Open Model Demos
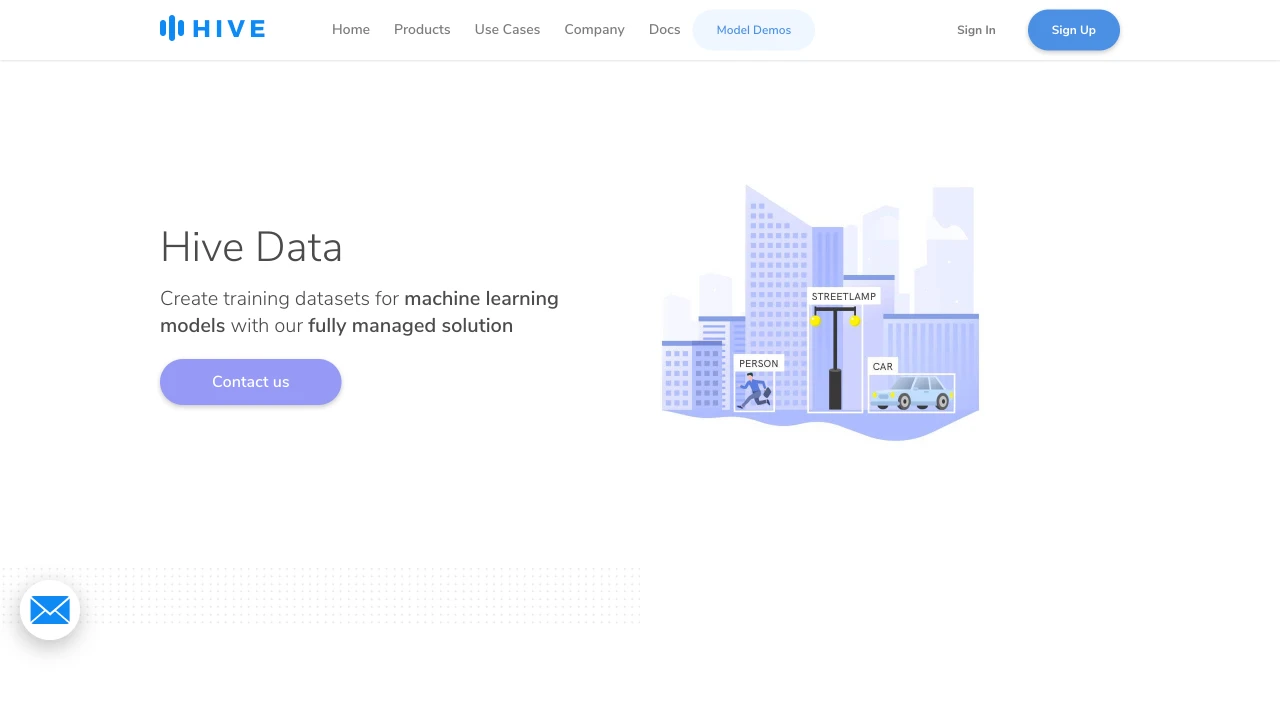This screenshot has height=712, width=1280. pos(754,30)
